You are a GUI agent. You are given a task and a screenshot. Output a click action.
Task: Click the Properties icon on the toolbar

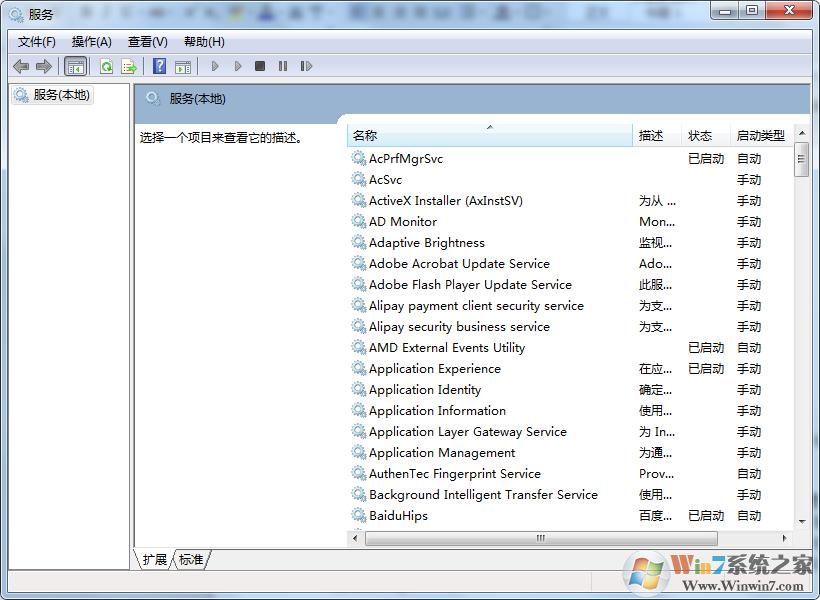coord(184,65)
